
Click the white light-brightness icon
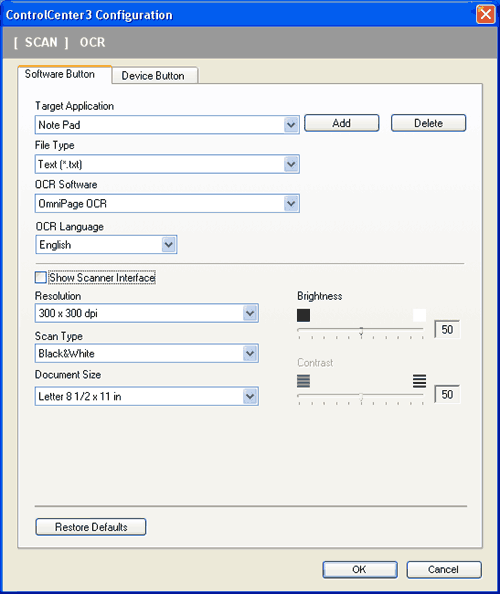pos(419,315)
